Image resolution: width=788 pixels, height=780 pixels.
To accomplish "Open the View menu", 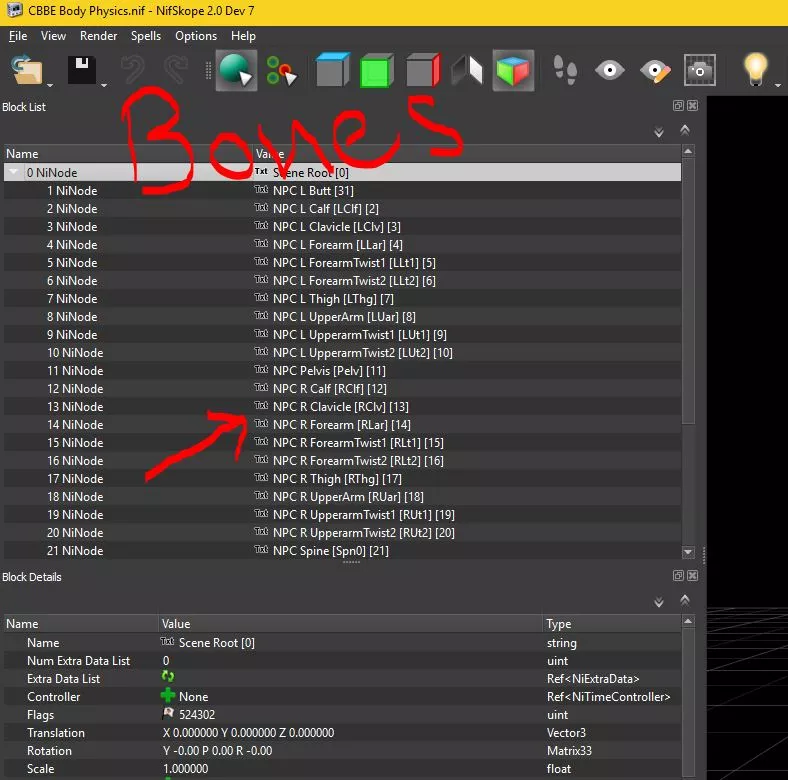I will (x=53, y=36).
